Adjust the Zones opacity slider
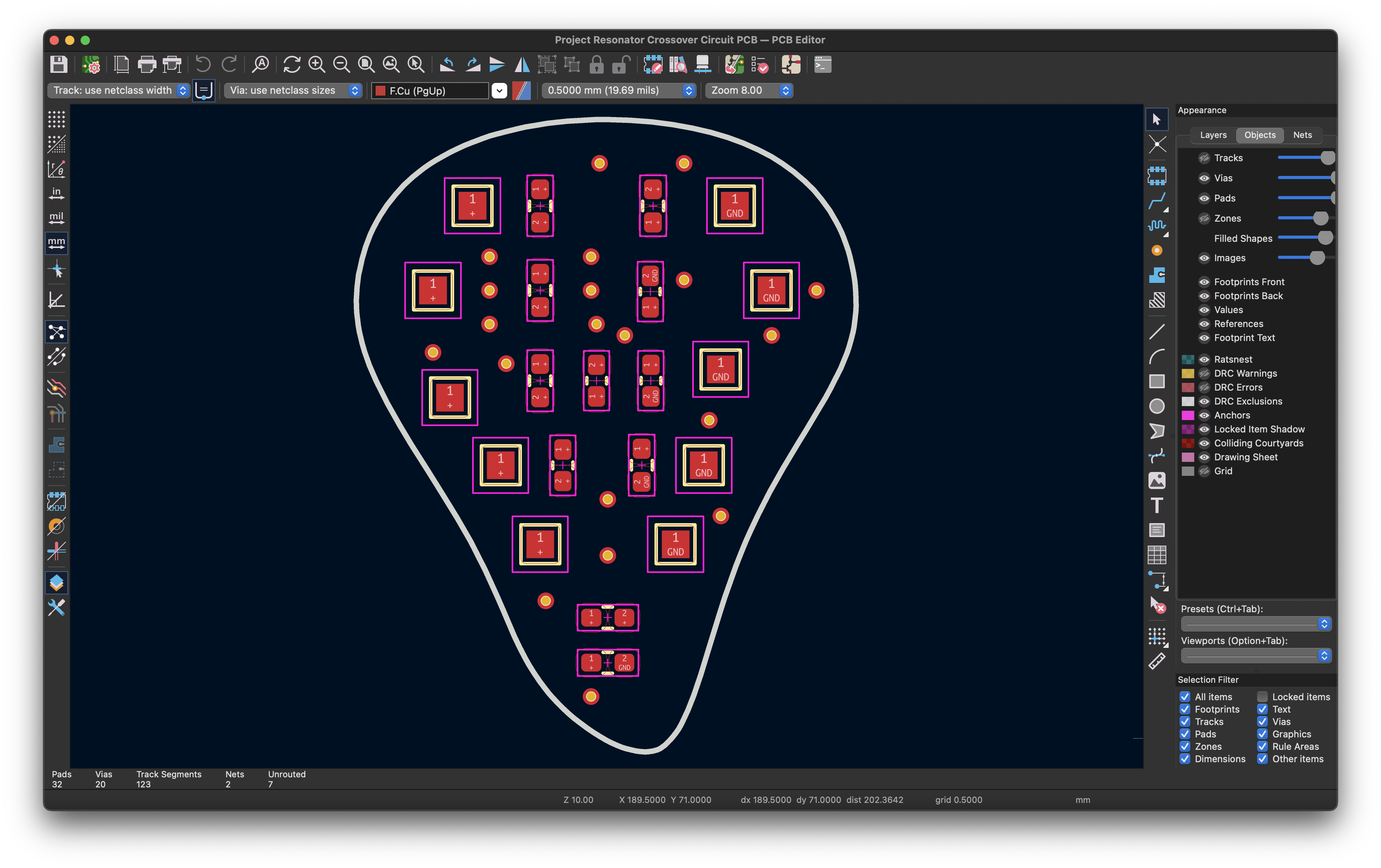The width and height of the screenshot is (1381, 868). pyautogui.click(x=1321, y=218)
